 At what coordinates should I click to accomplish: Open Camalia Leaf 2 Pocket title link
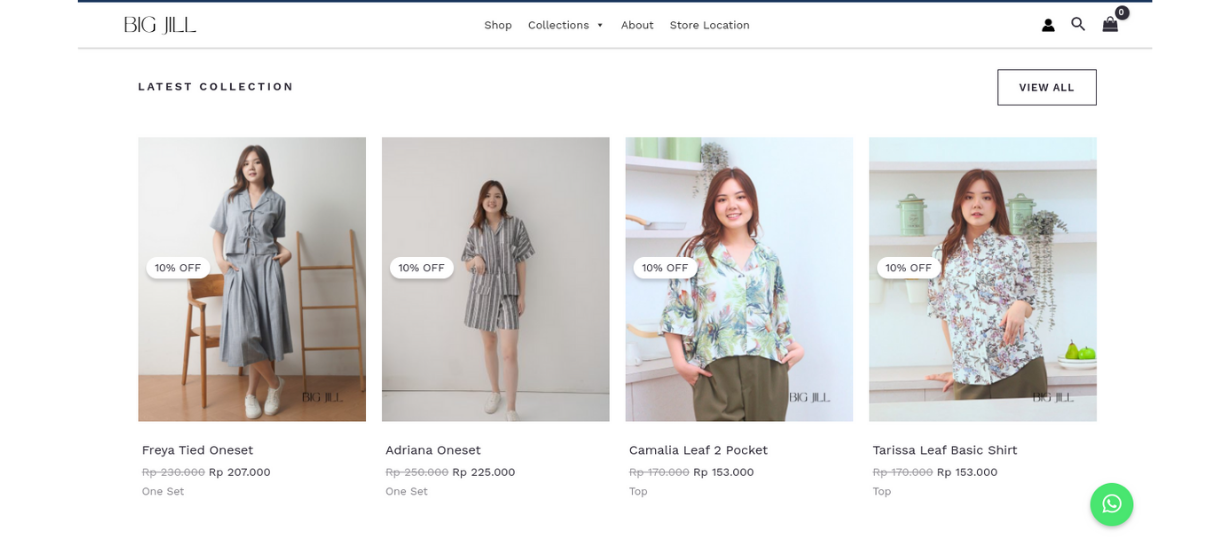click(698, 450)
